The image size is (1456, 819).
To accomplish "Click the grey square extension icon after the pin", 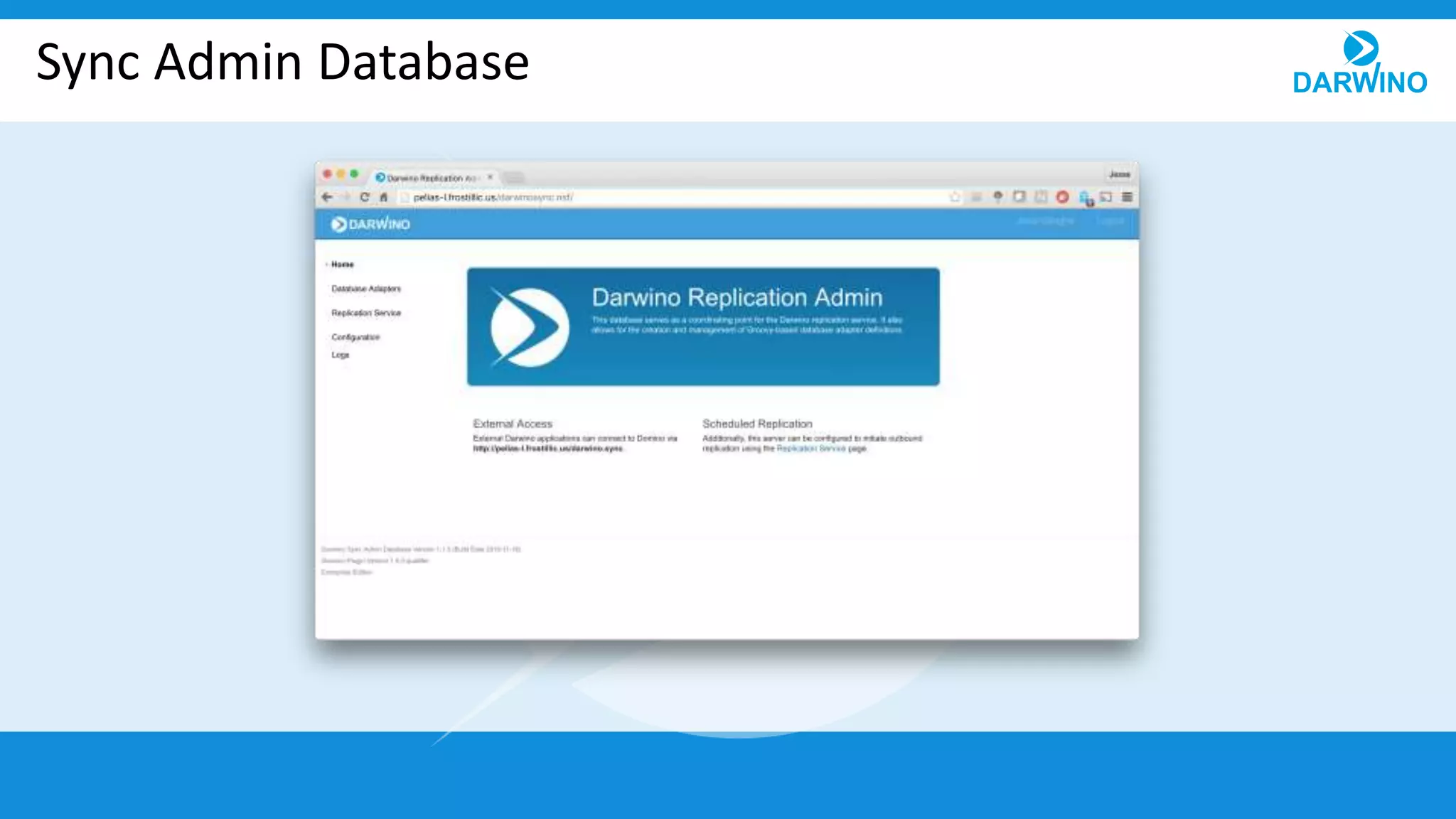I will coord(1019,197).
